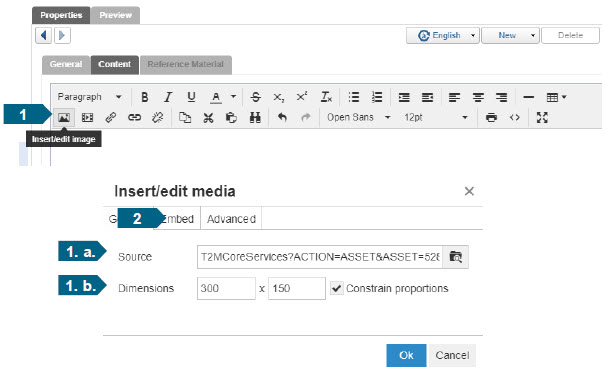Apply Italic formatting
Image resolution: width=607 pixels, height=375 pixels.
click(x=168, y=97)
